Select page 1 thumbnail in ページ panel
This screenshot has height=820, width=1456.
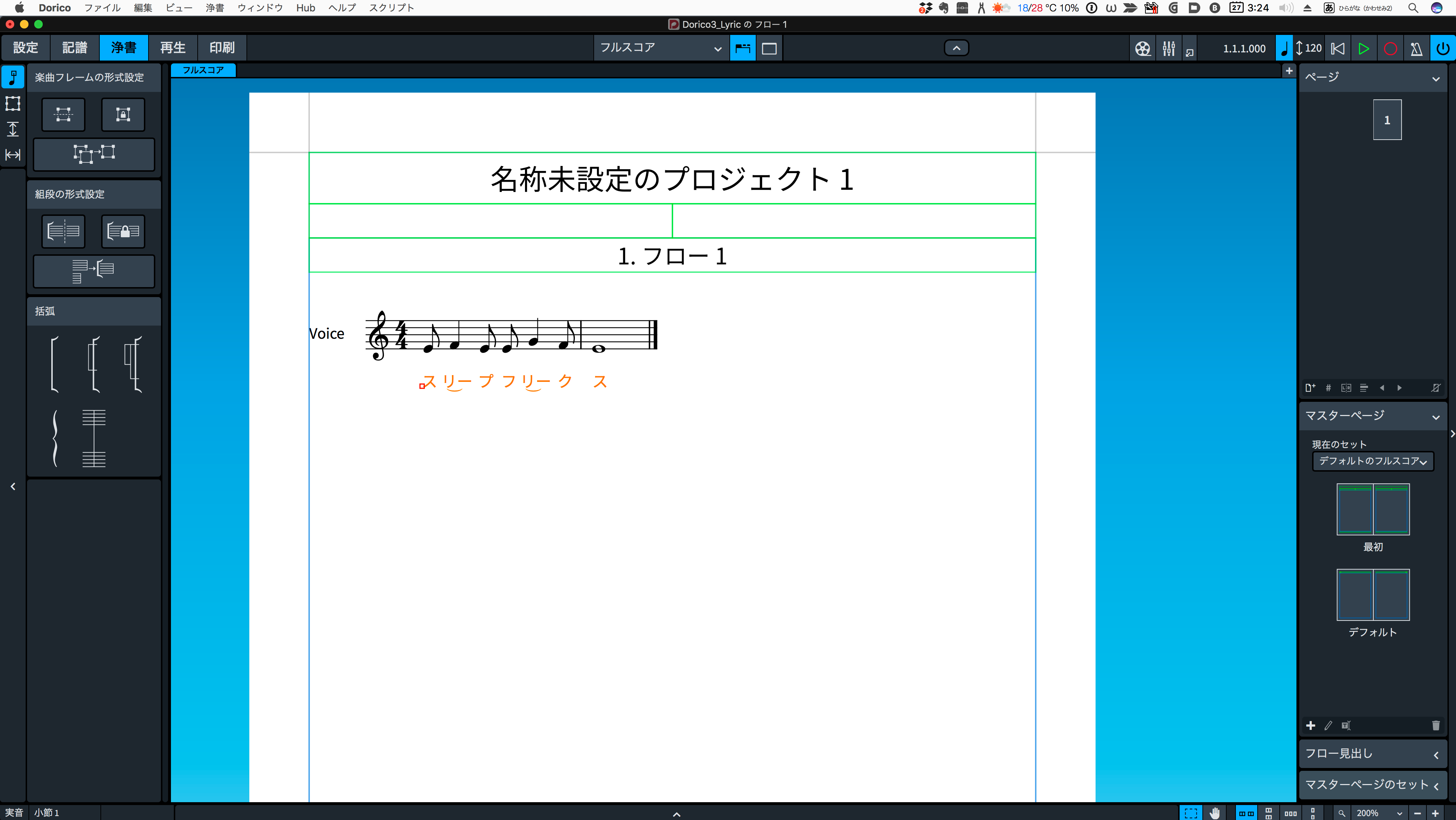coord(1387,120)
